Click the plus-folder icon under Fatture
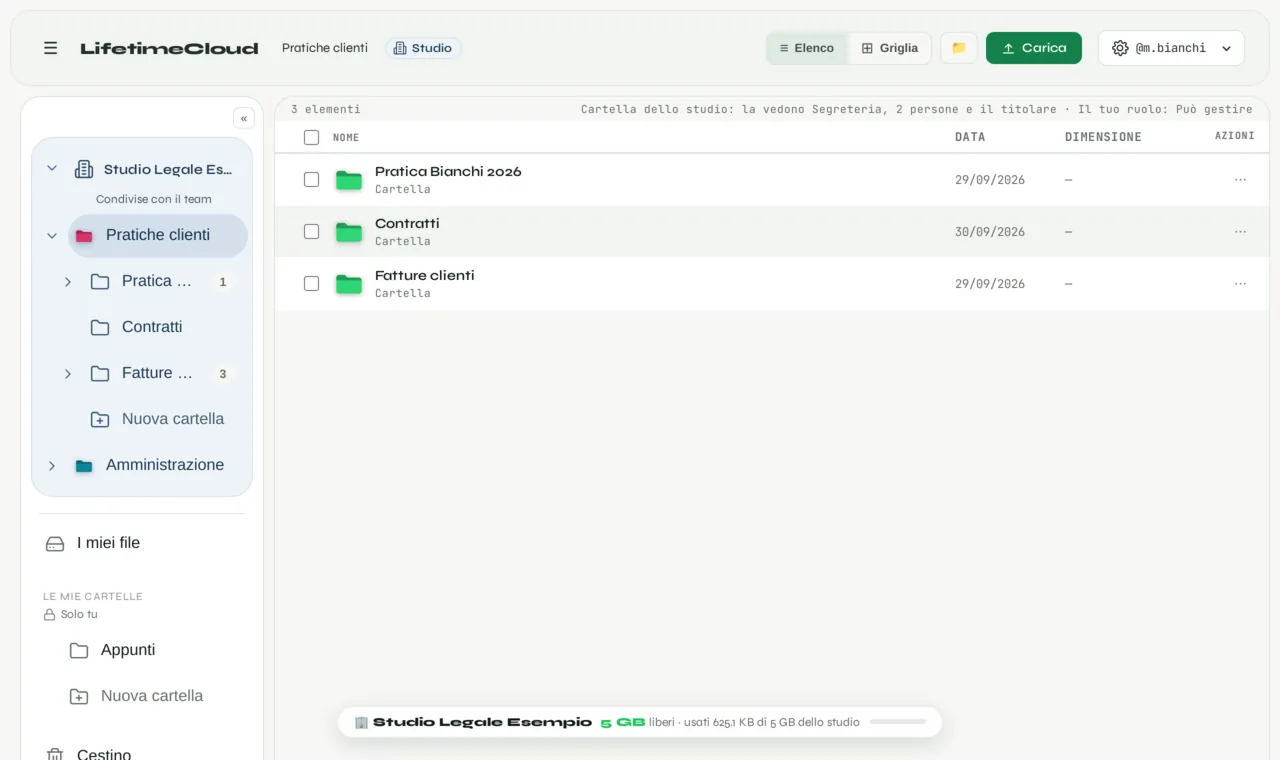The image size is (1280, 760). [x=100, y=420]
